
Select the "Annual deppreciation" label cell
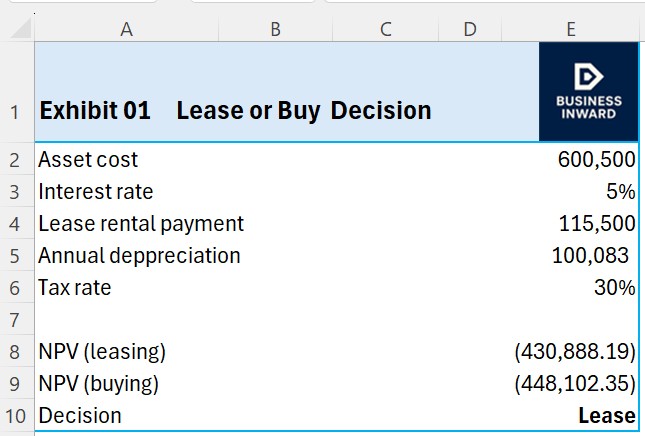(x=139, y=256)
